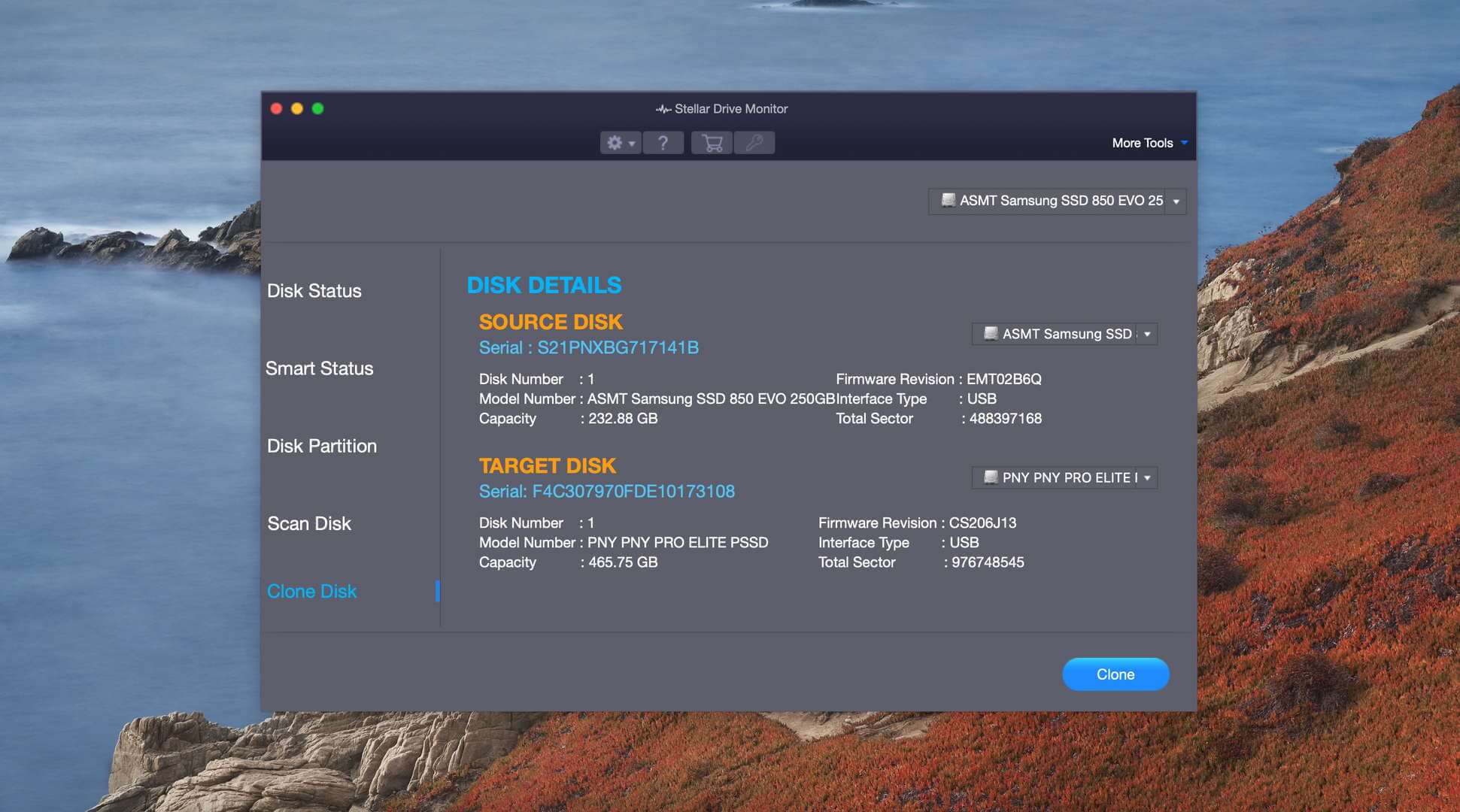The height and width of the screenshot is (812, 1460).
Task: Click the disk icon in the top drive selector
Action: pyautogui.click(x=948, y=200)
